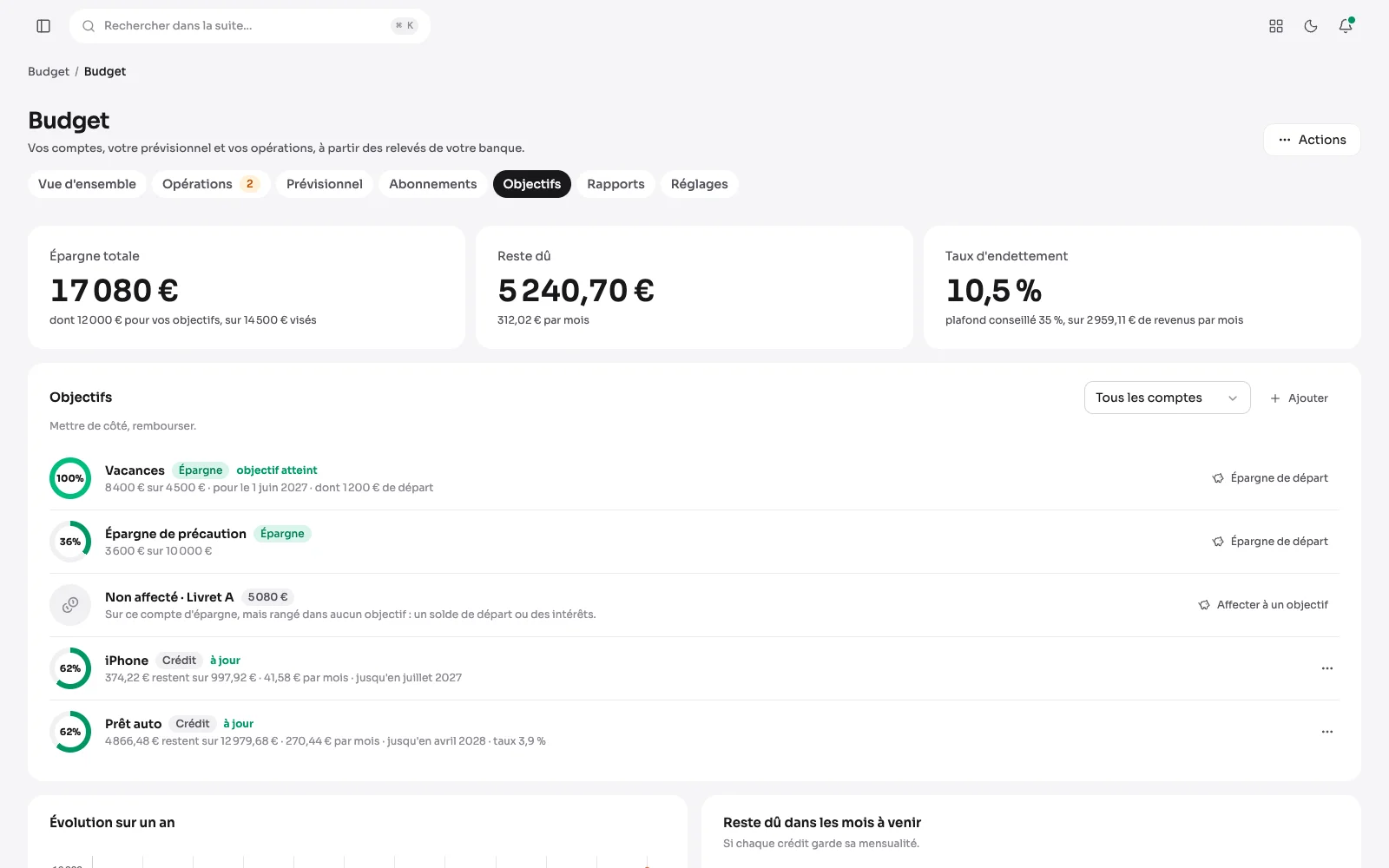Click the Non affecté Livret A link icon
This screenshot has width=1389, height=868.
point(70,605)
